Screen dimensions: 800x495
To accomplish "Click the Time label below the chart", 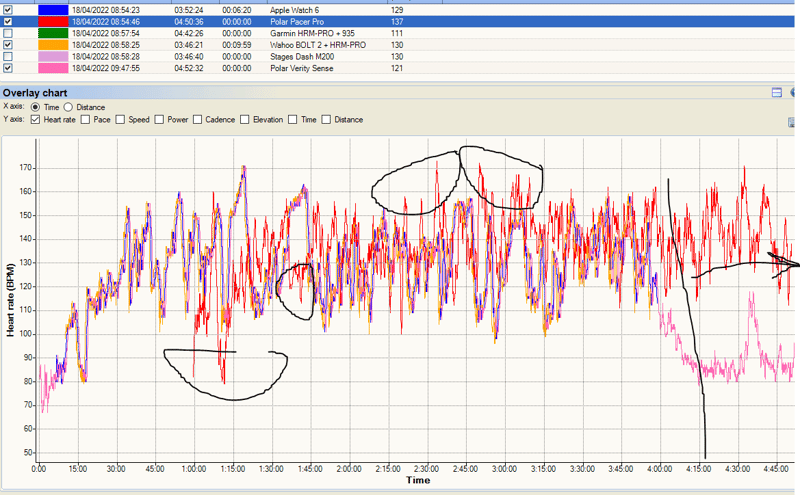I will click(x=418, y=480).
